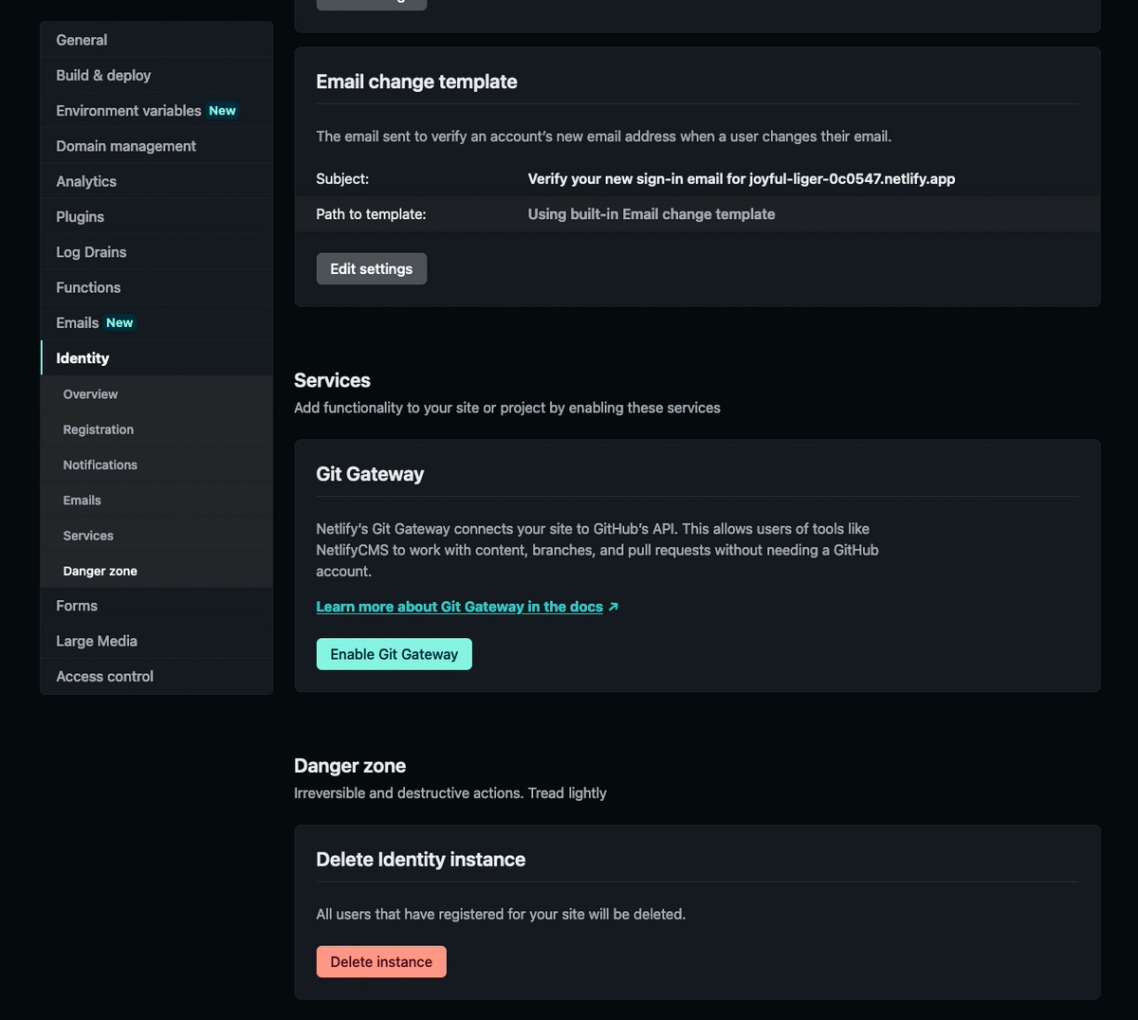
Task: Jump to Identity Emails subsection
Action: [156, 500]
